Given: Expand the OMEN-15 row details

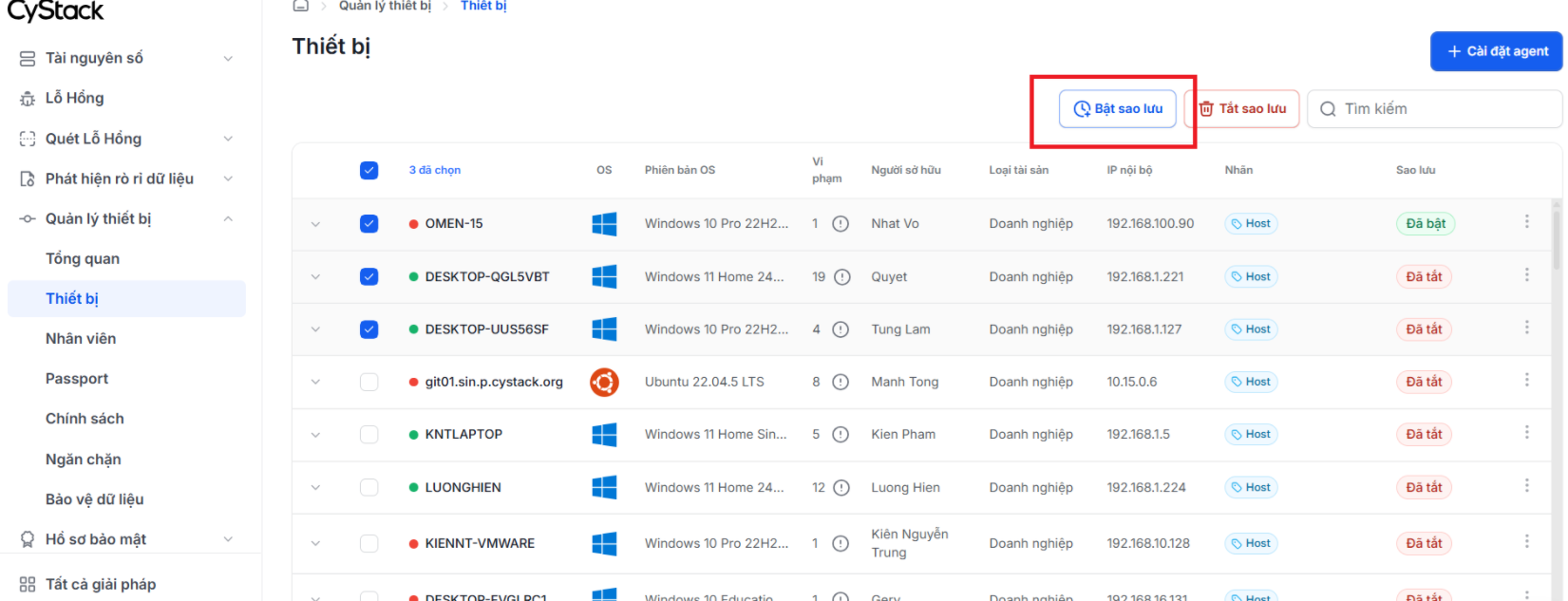Looking at the screenshot, I should 315,224.
